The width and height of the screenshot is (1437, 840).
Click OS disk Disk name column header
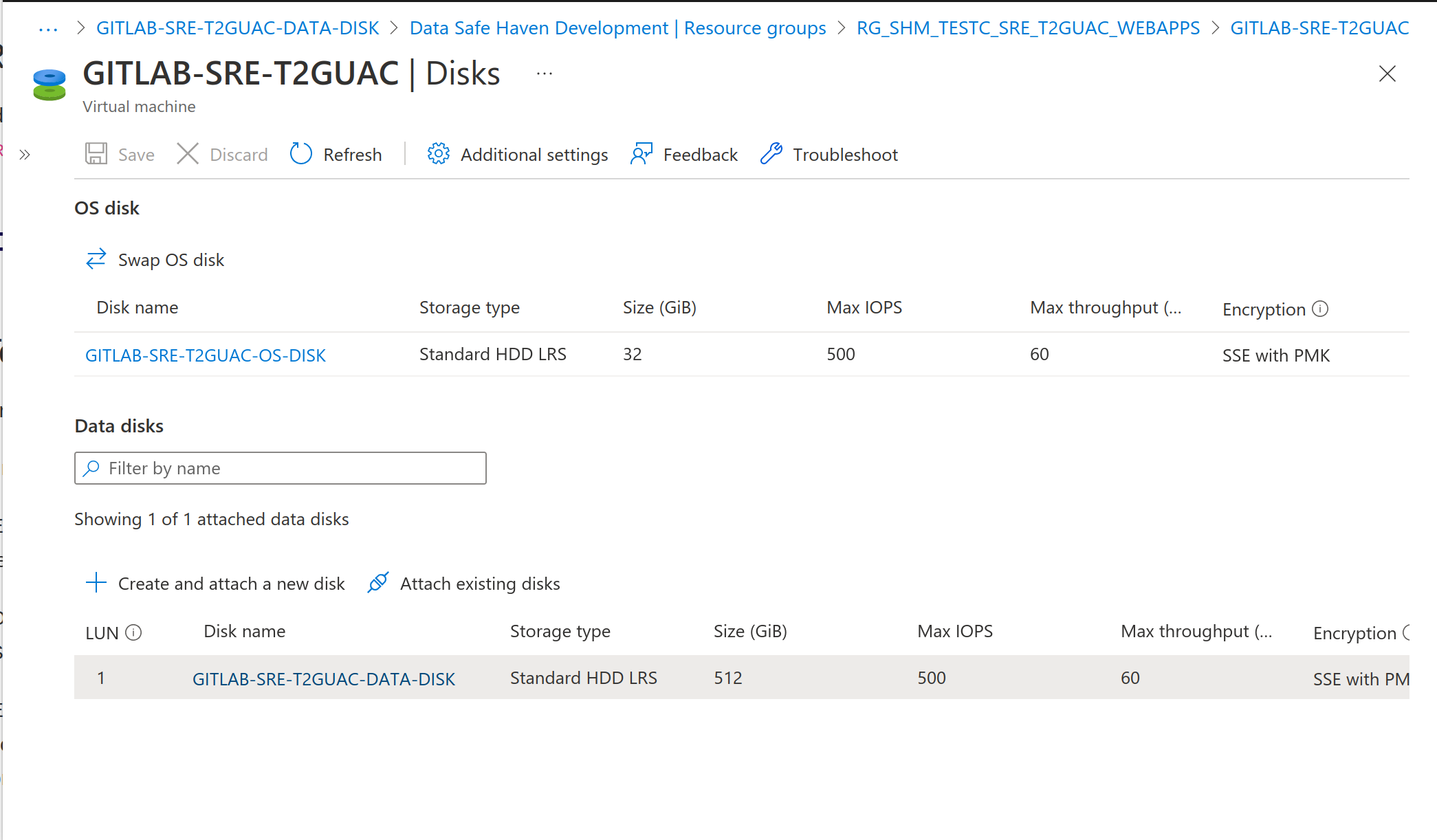tap(138, 307)
